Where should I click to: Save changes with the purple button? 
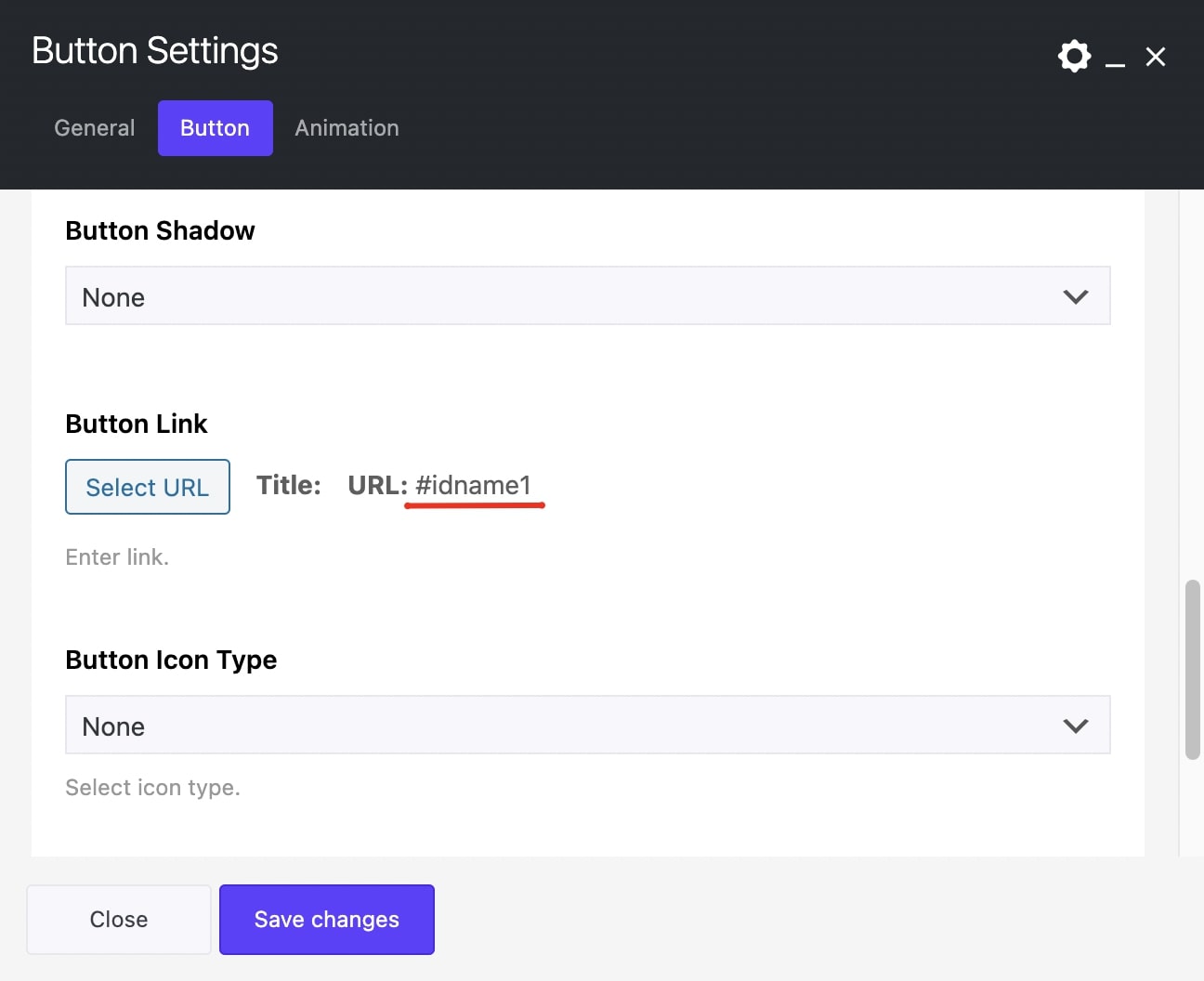click(326, 919)
